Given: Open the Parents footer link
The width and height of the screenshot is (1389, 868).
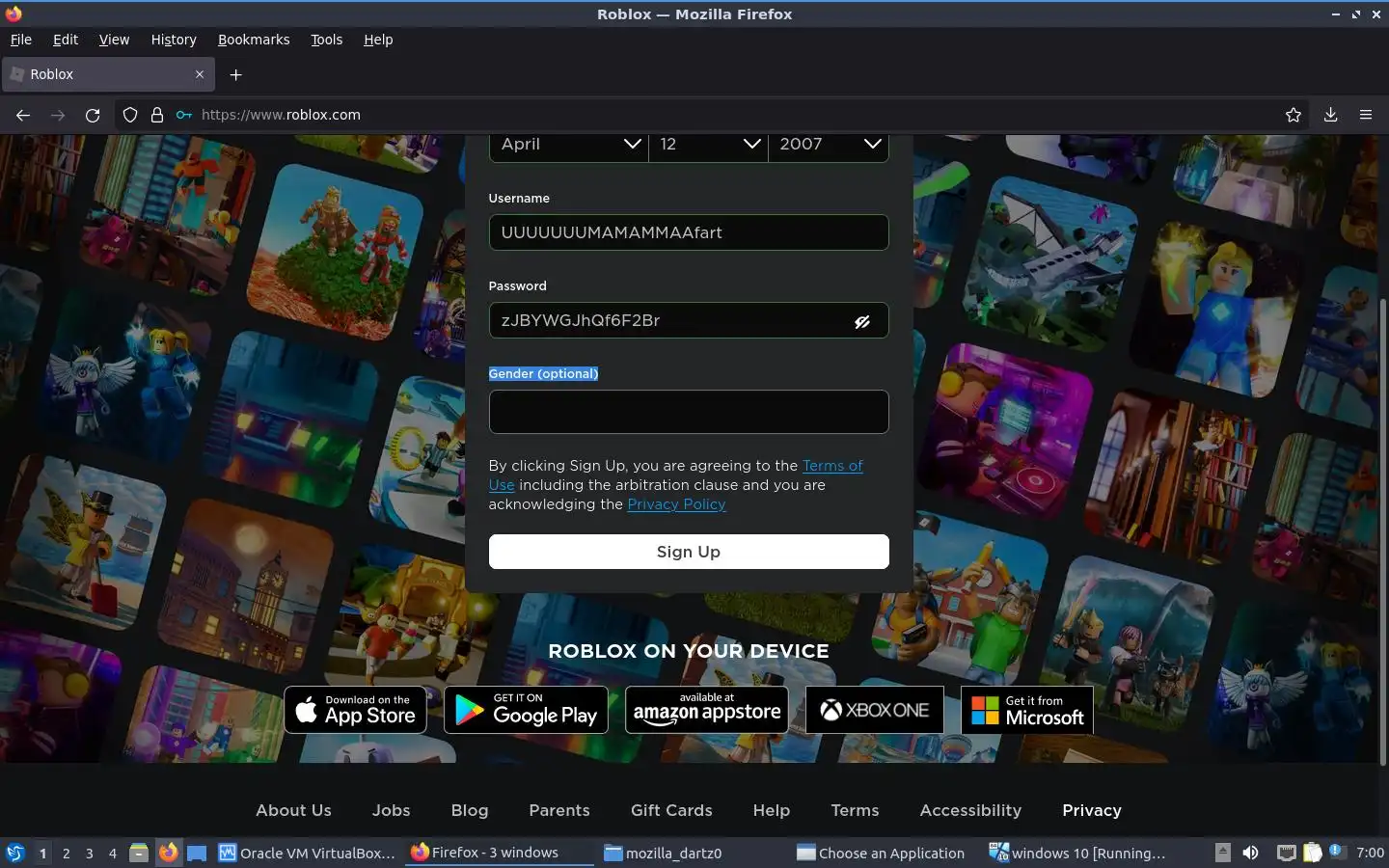Looking at the screenshot, I should (x=559, y=810).
